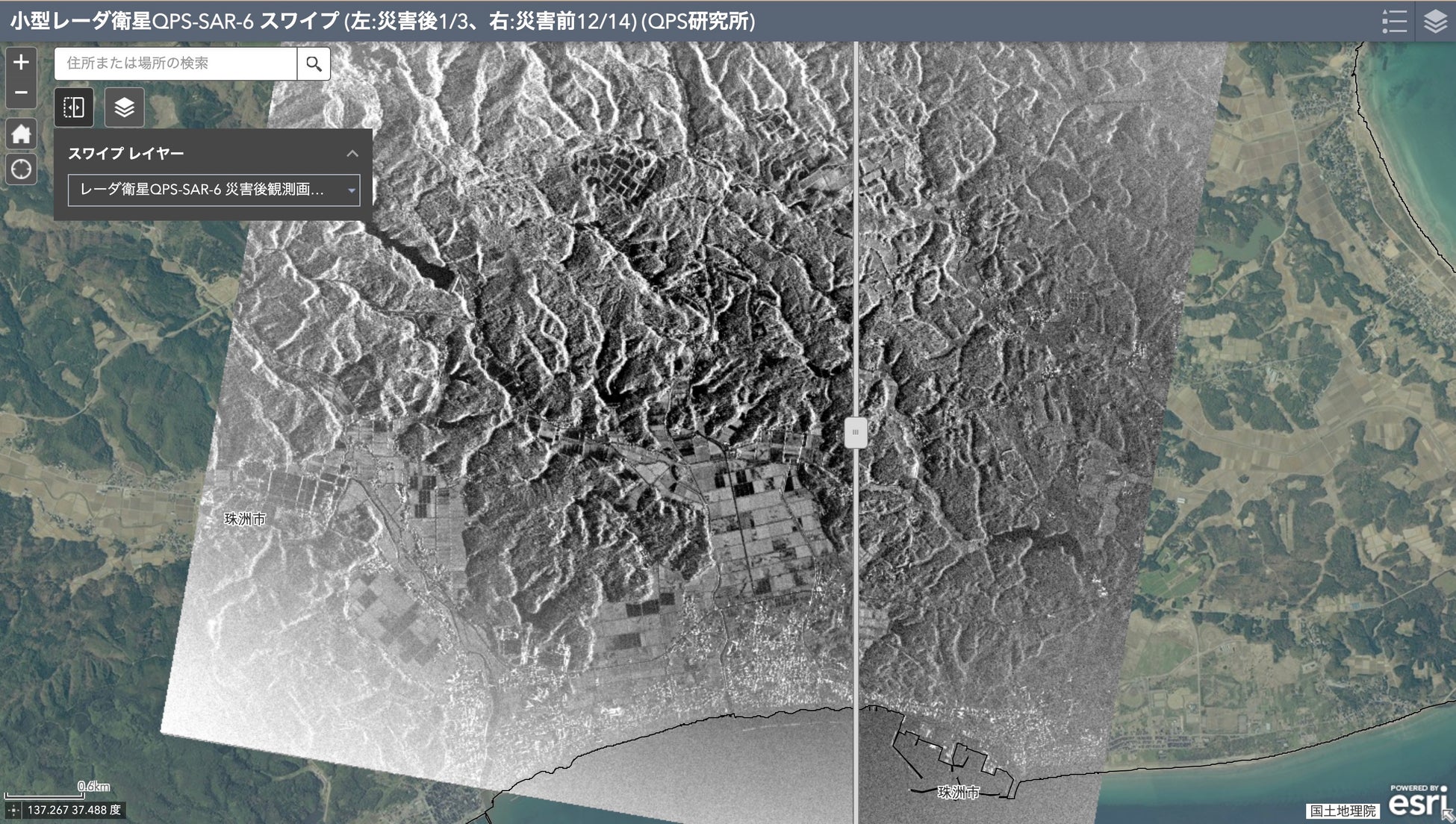This screenshot has height=824, width=1456.
Task: Click the Powered by esri logo
Action: pos(1416,802)
